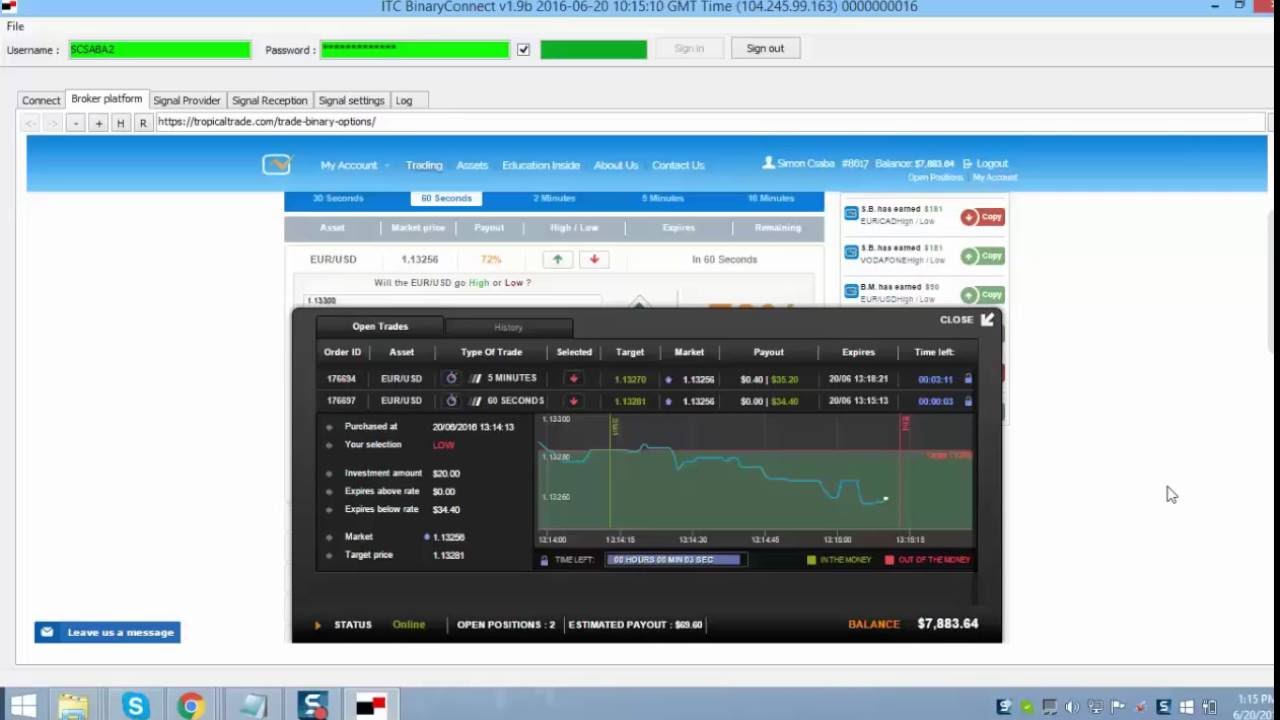Switch to the Signal settings tab

point(351,100)
